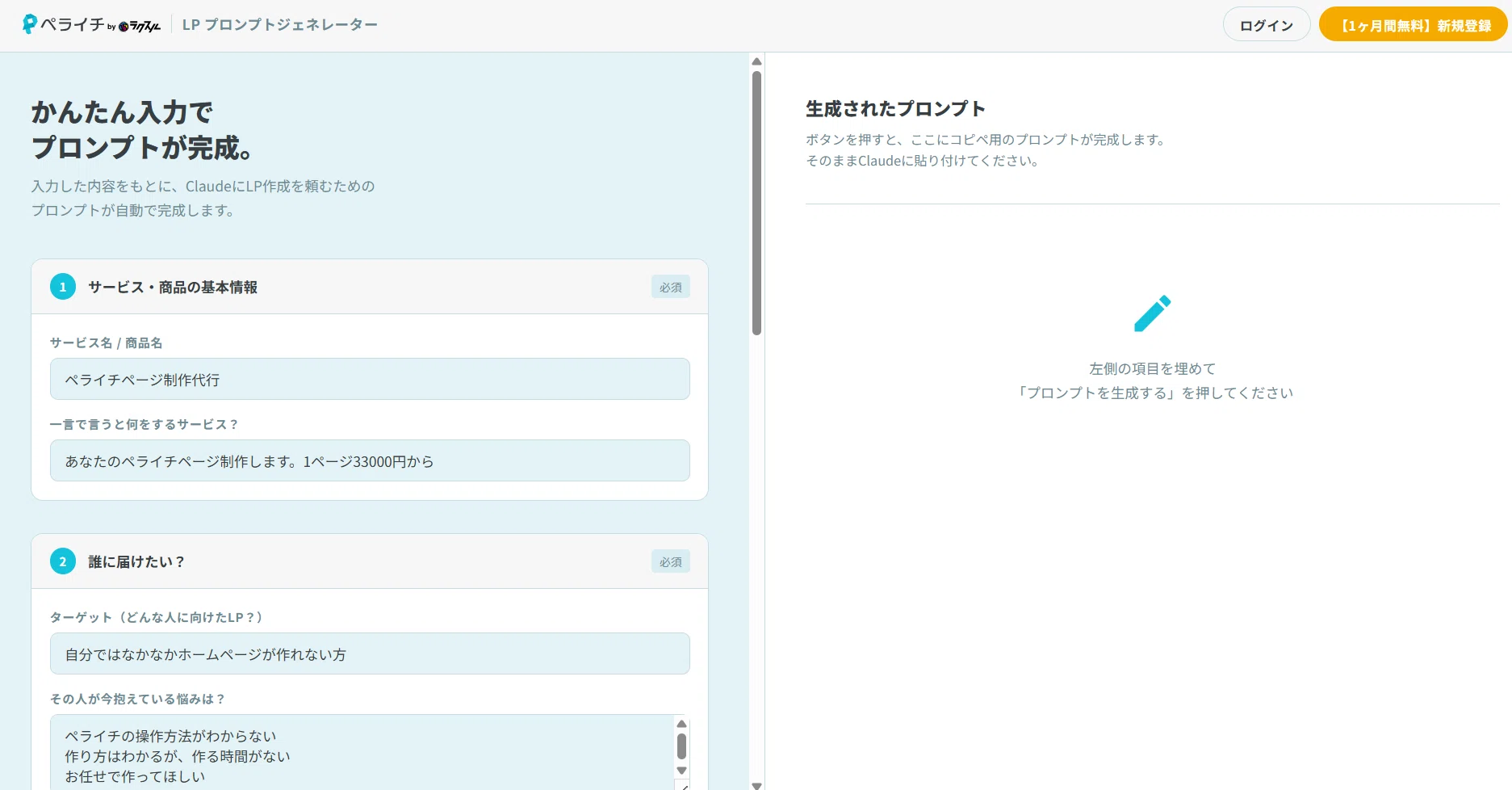Click the textarea scroll up arrow
Screen dimensions: 1512x790
point(681,724)
